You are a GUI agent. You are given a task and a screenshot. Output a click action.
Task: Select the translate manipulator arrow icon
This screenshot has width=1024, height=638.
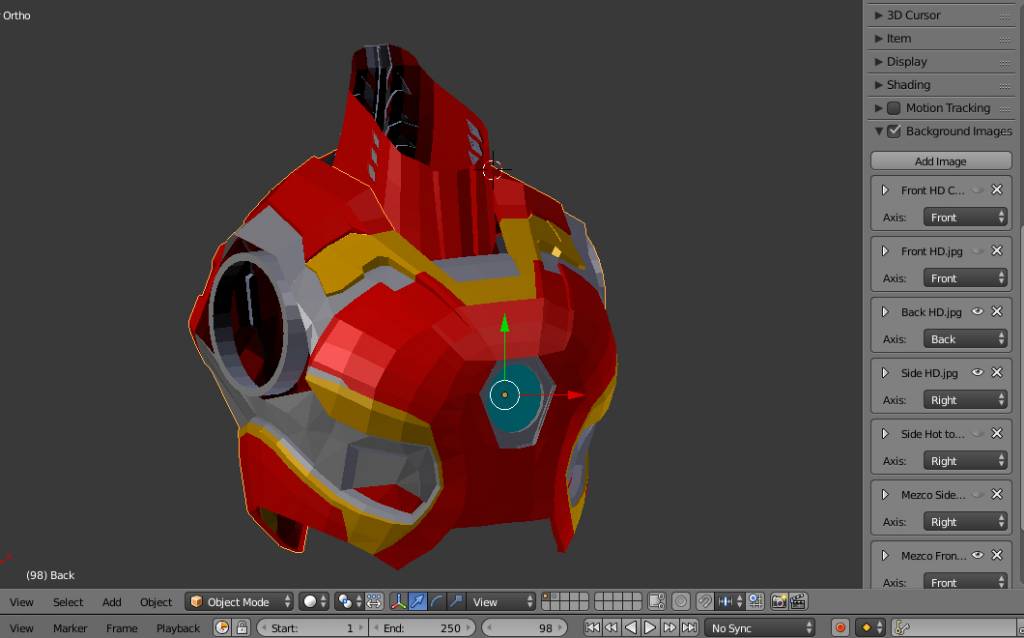point(417,601)
